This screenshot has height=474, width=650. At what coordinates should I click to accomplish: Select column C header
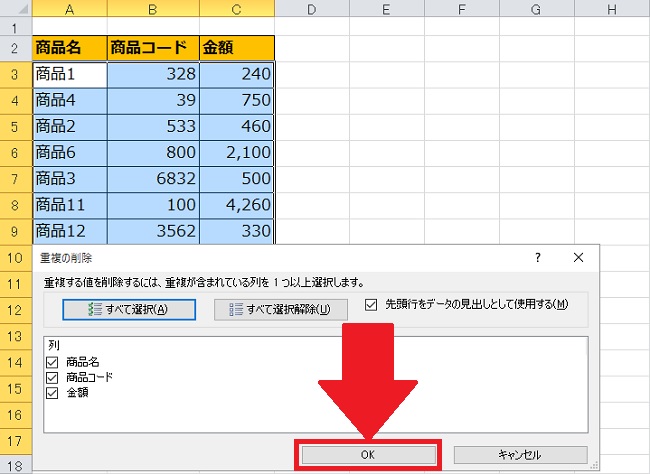point(237,8)
